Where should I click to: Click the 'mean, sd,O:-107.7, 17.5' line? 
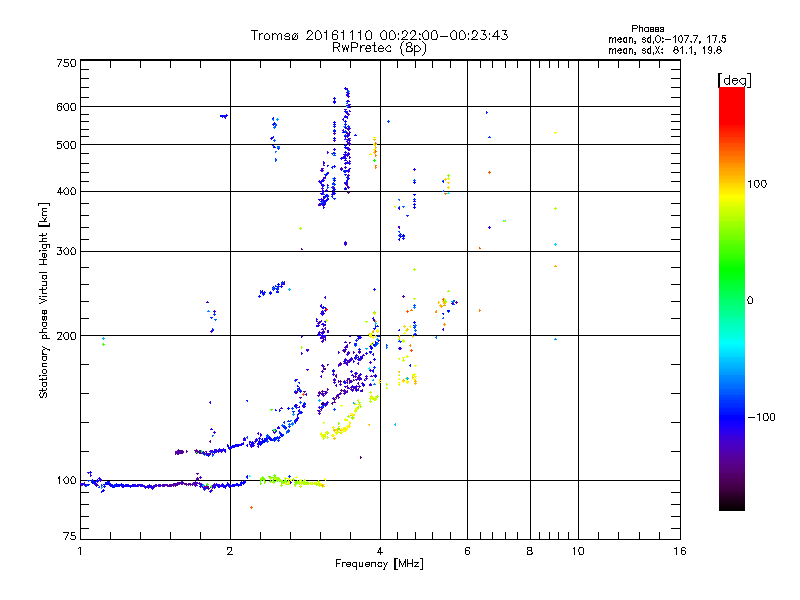(x=667, y=39)
